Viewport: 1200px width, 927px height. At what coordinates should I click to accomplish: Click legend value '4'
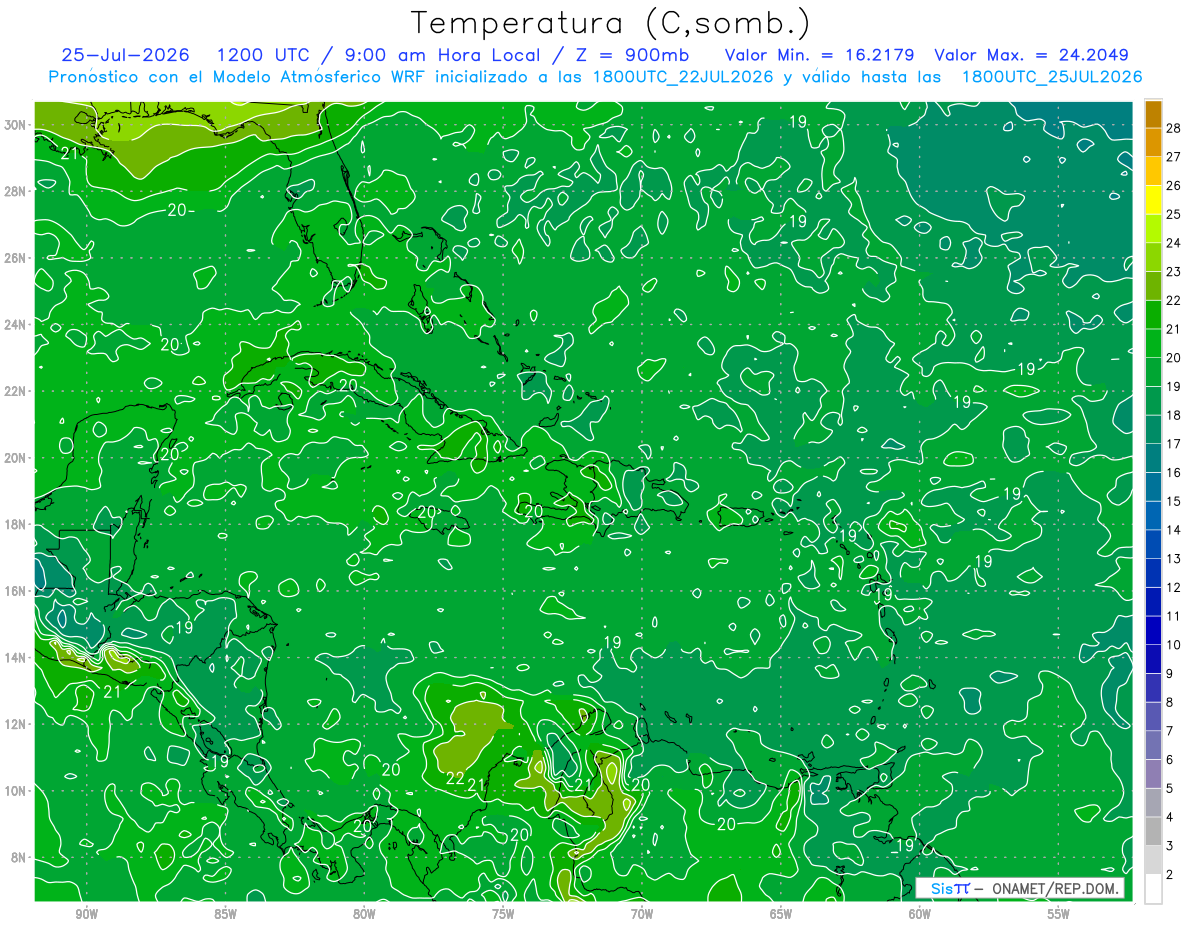click(1170, 817)
